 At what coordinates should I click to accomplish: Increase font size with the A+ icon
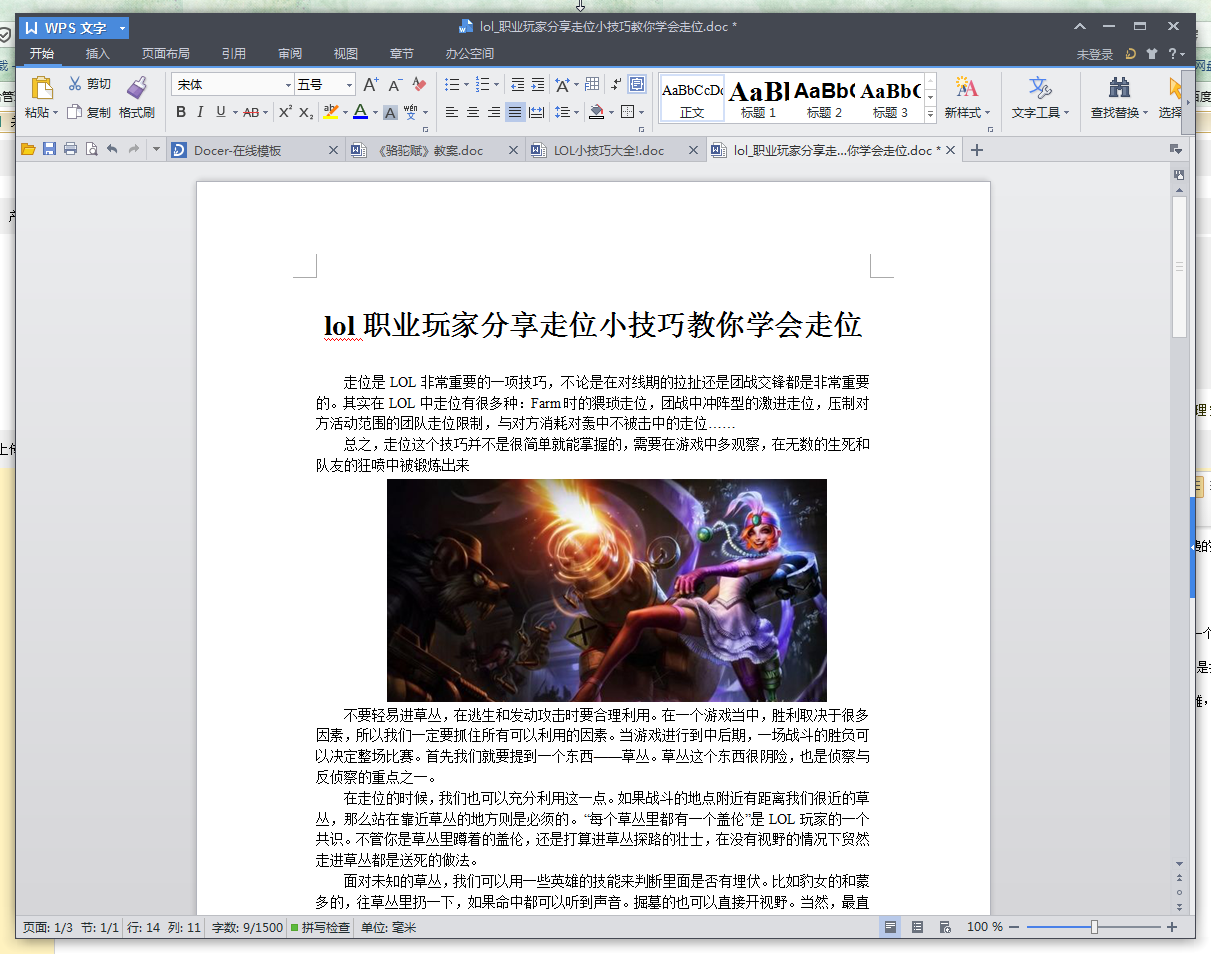[371, 85]
